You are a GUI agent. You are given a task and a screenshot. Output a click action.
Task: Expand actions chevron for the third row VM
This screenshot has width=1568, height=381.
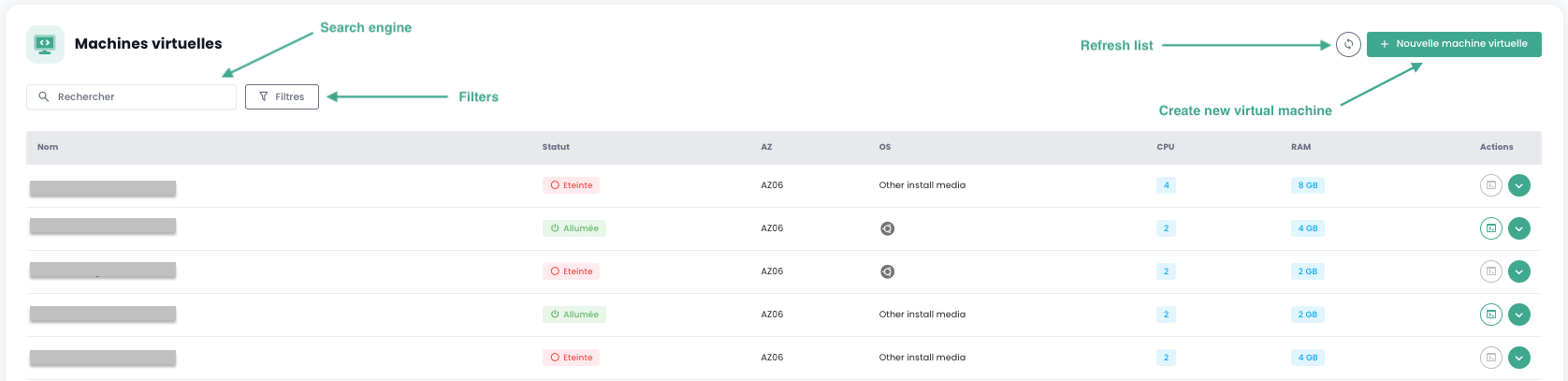click(1518, 271)
